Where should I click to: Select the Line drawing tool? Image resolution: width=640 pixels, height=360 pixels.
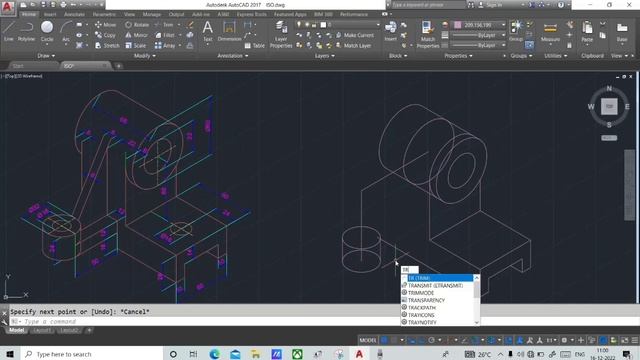click(x=9, y=31)
